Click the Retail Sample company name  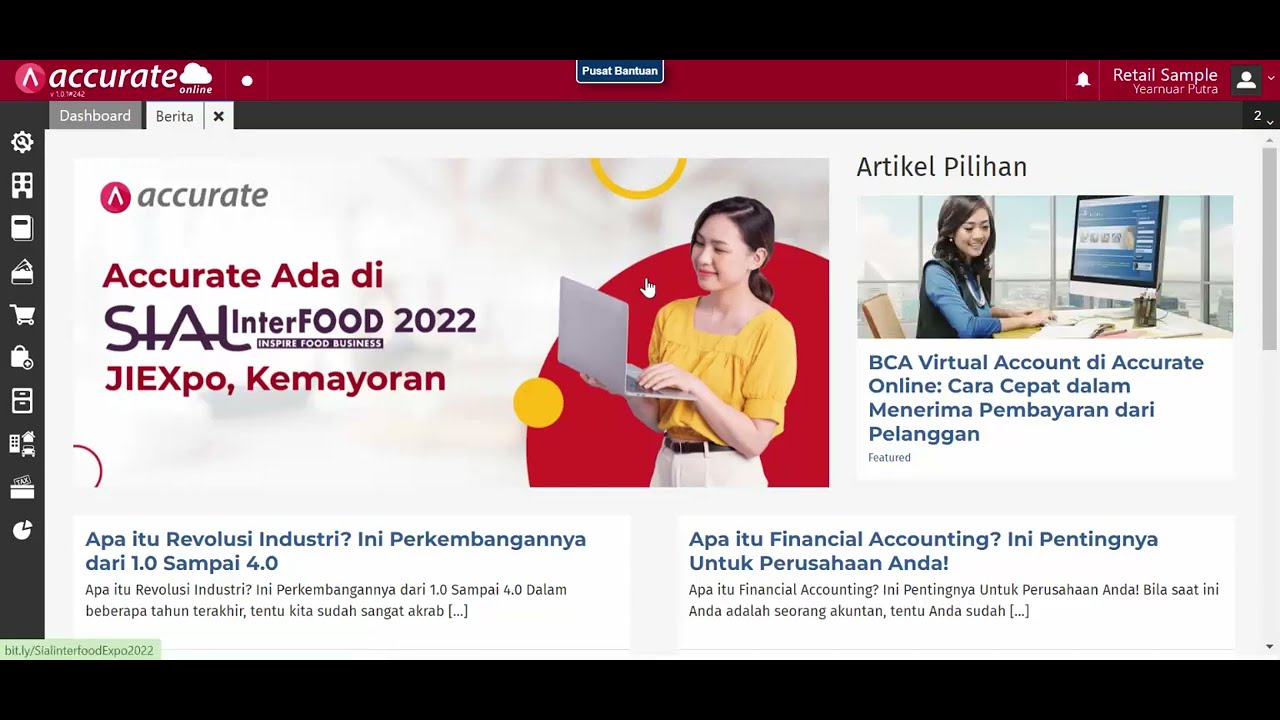pos(1165,75)
